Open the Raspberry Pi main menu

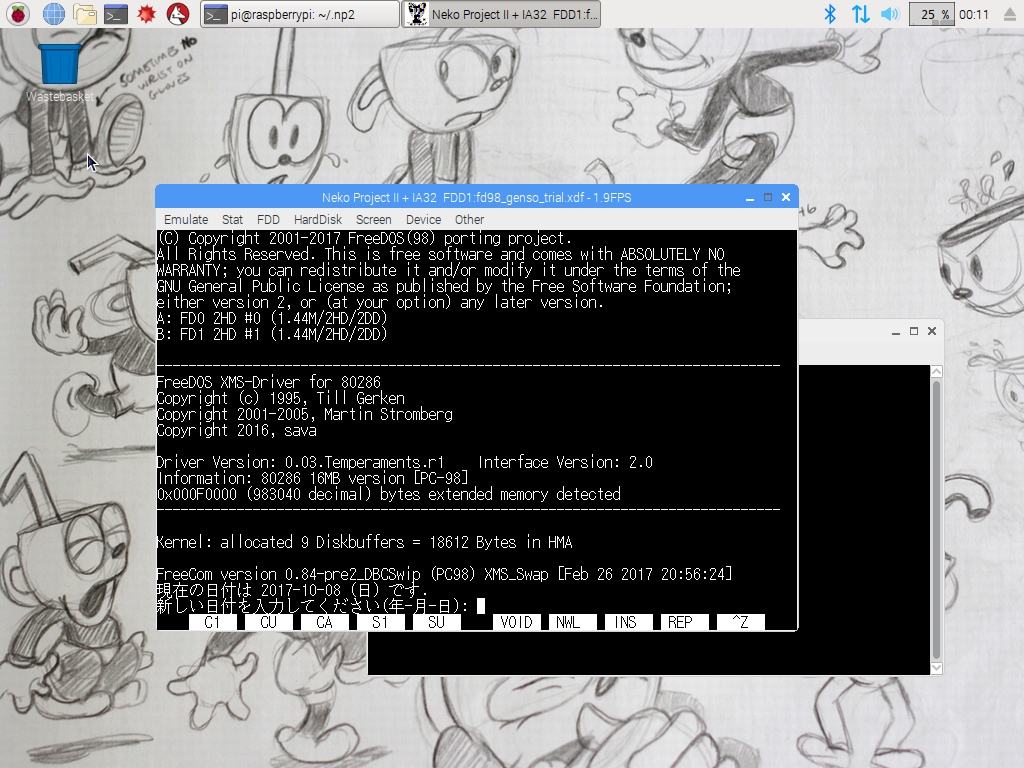coord(18,14)
